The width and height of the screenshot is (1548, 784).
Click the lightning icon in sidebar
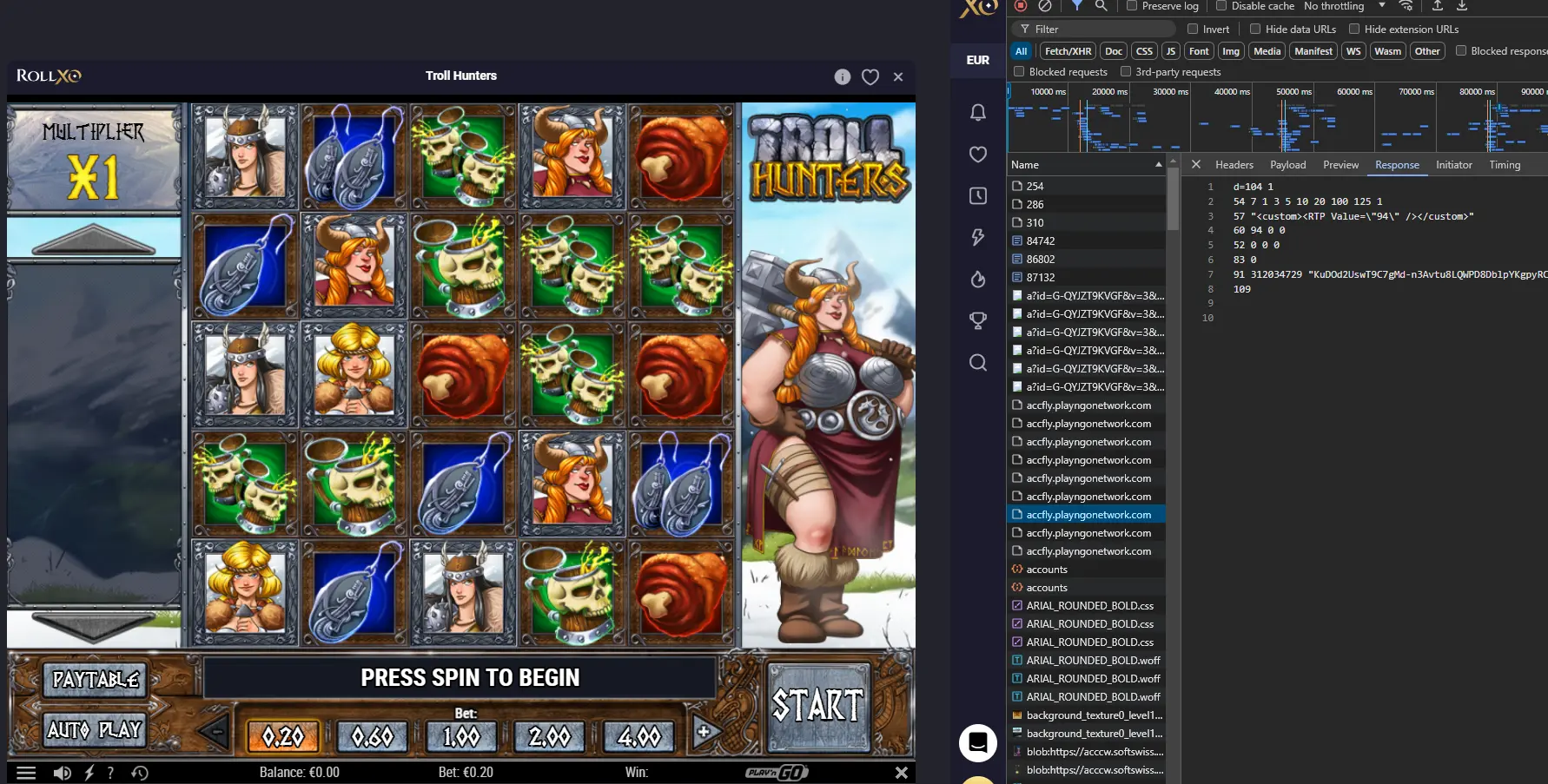point(978,237)
